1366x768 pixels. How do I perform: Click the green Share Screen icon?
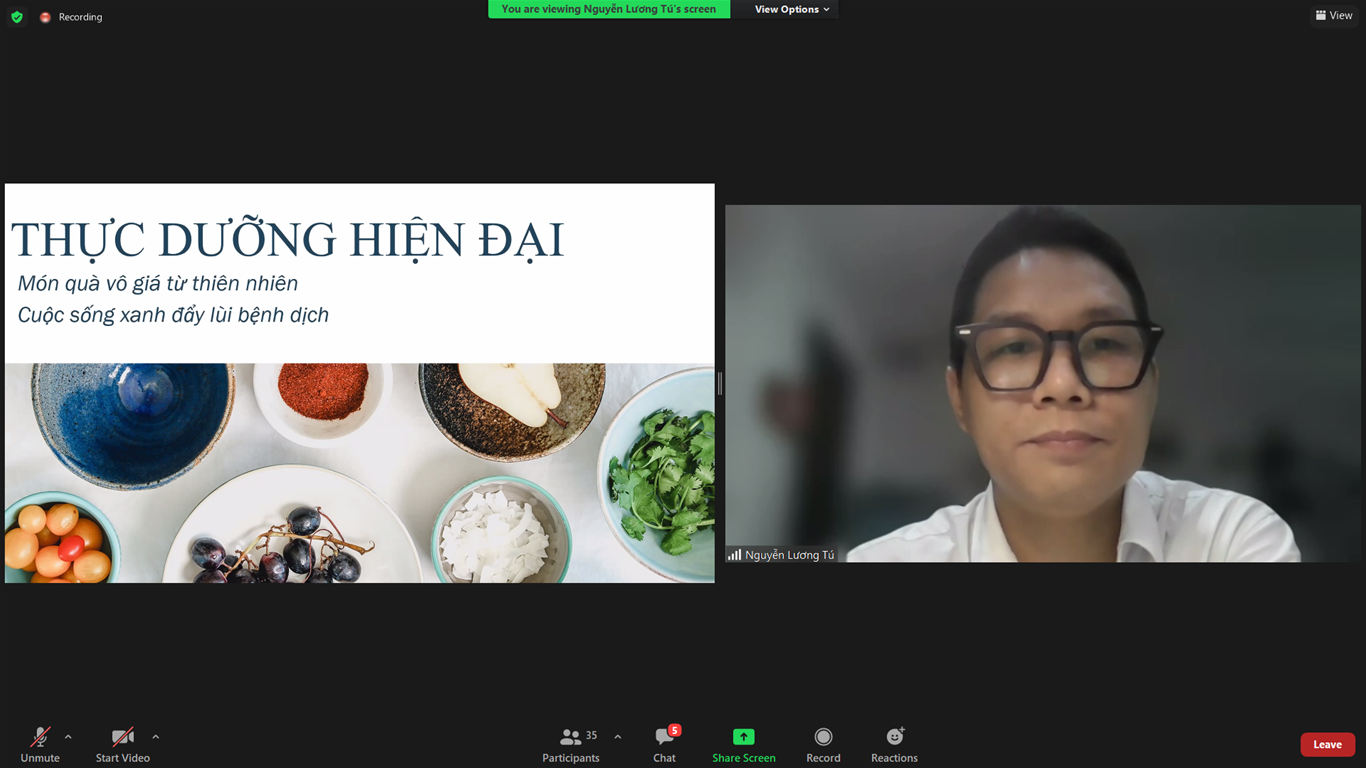[743, 737]
